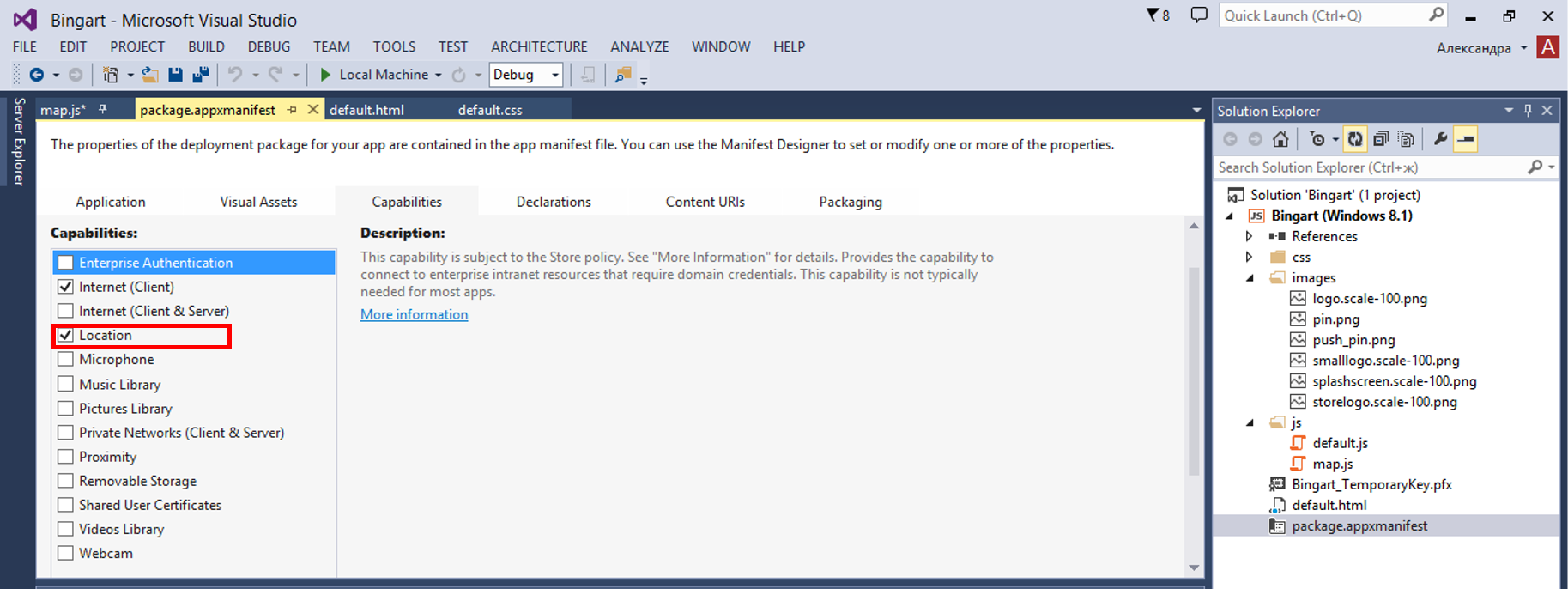Check the Pictures Library capability
This screenshot has width=1568, height=589.
65,408
